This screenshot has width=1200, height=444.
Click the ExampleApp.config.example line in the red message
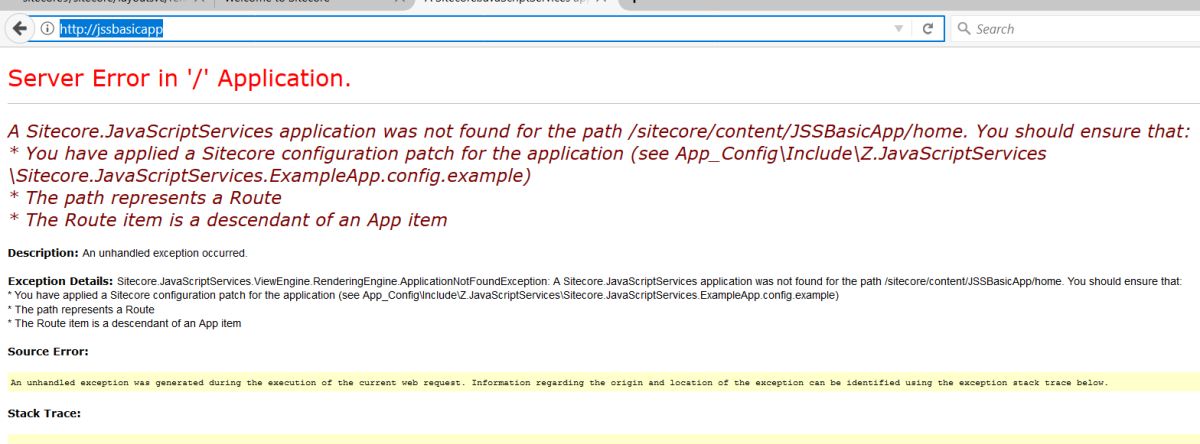[269, 176]
